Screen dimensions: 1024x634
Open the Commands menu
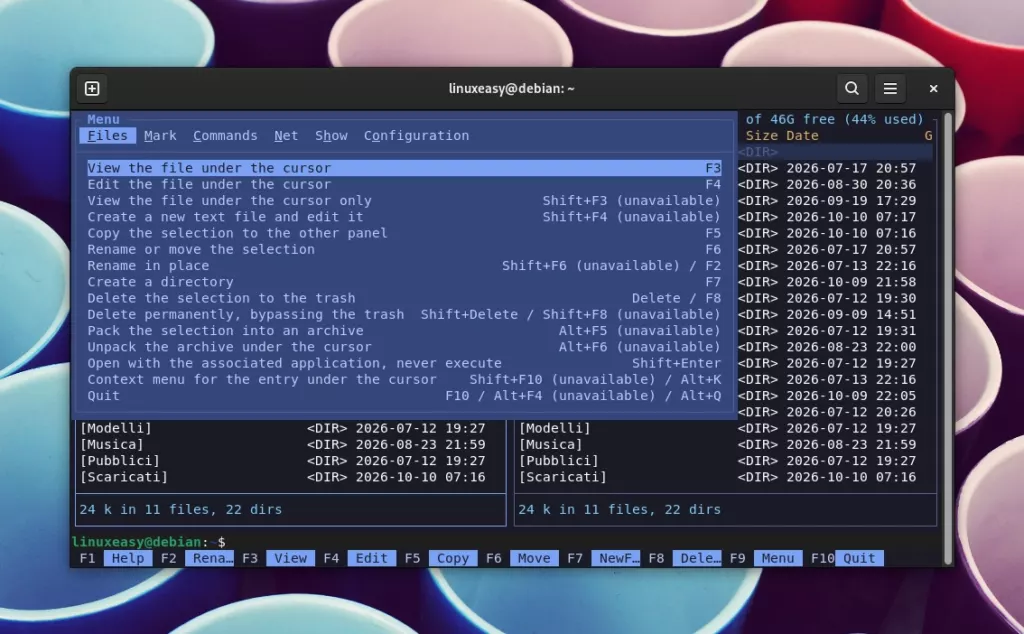pyautogui.click(x=225, y=135)
